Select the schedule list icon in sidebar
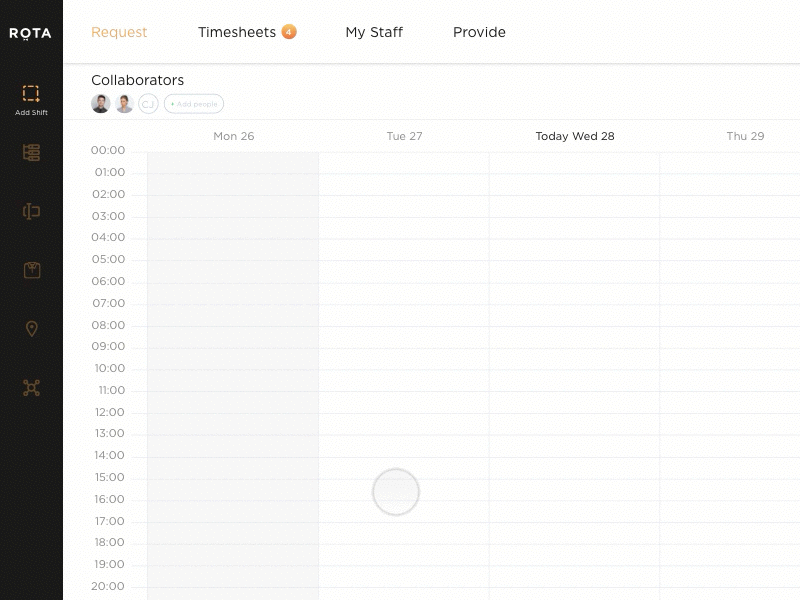This screenshot has width=800, height=600. pos(31,152)
